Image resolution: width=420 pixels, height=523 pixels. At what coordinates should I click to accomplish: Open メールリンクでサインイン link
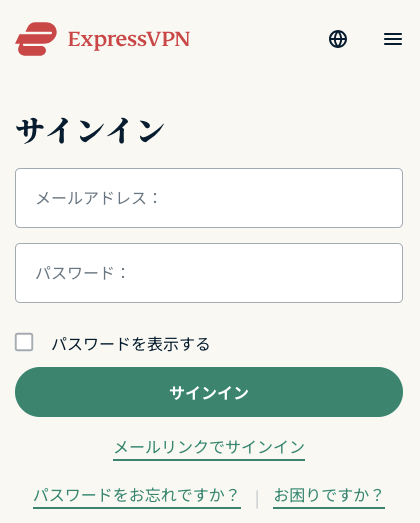click(x=209, y=448)
